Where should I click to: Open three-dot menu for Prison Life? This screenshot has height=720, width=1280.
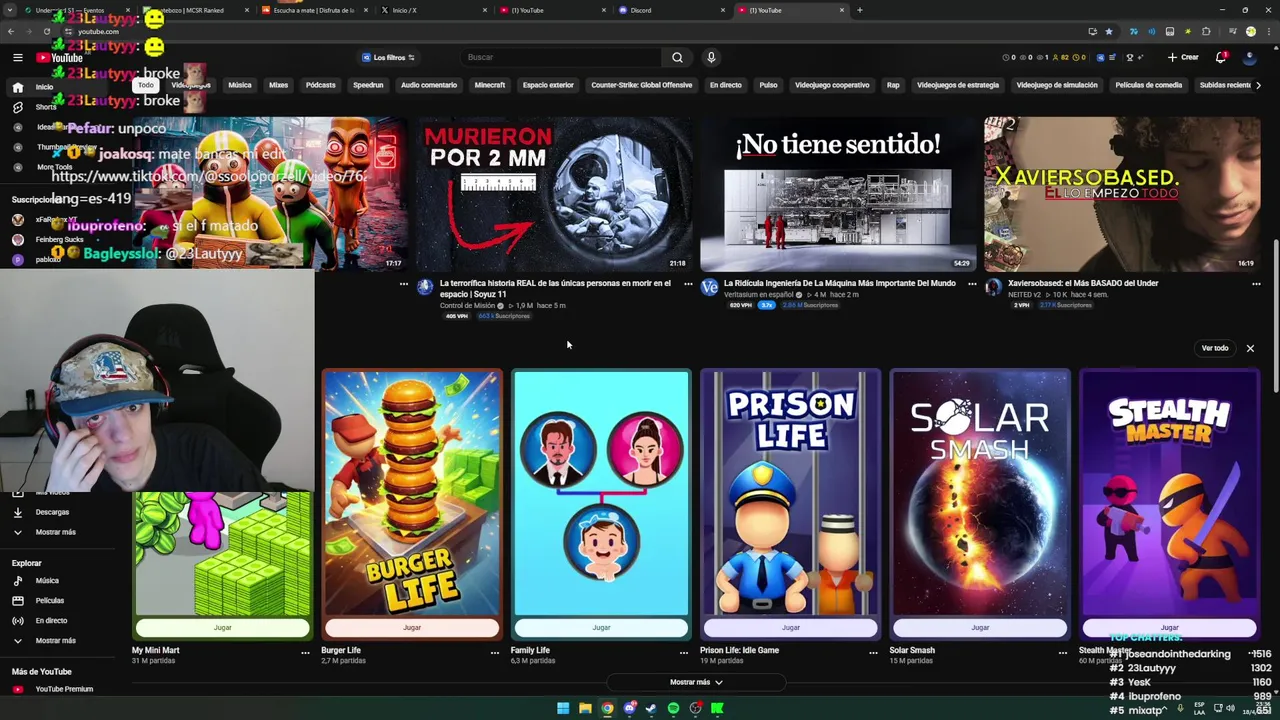(873, 652)
